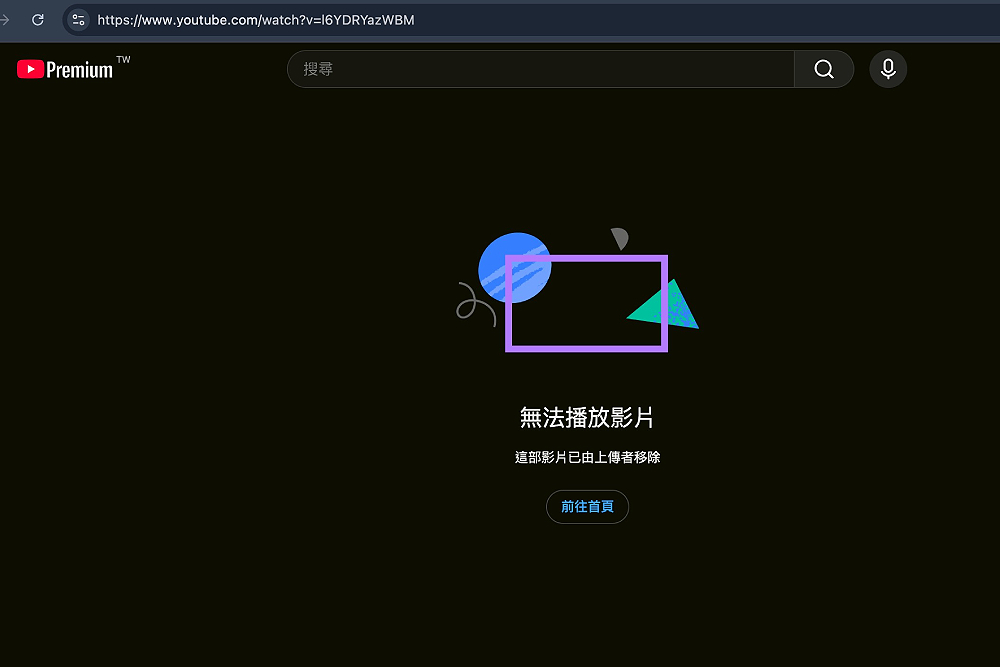Start voice search with microphone icon
The image size is (1000, 667).
pyautogui.click(x=888, y=69)
